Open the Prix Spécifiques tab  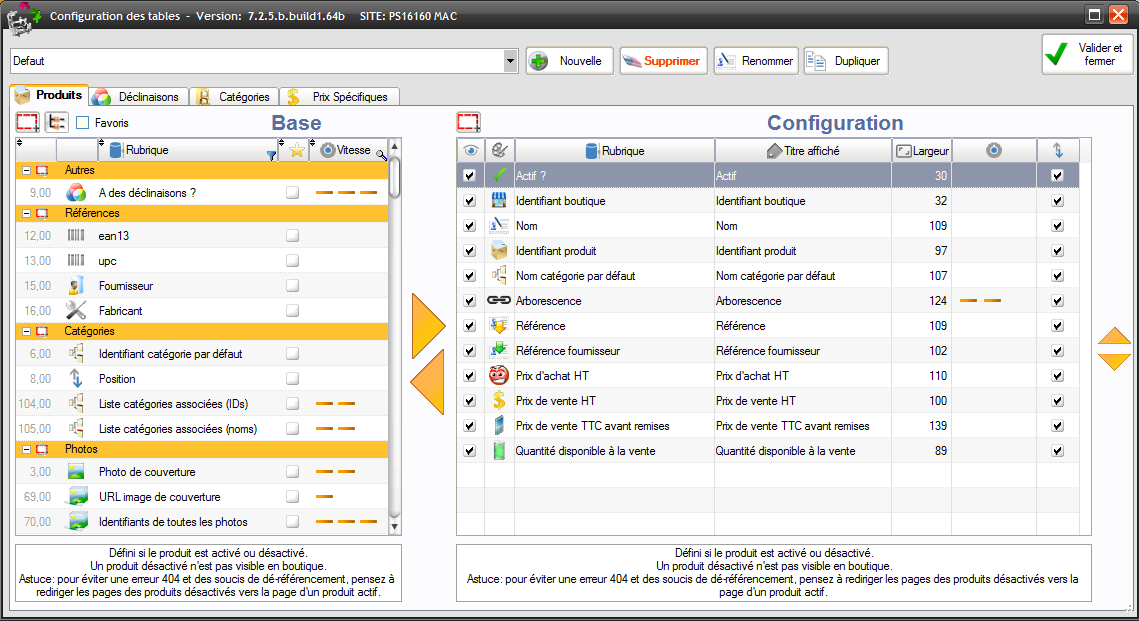[339, 97]
